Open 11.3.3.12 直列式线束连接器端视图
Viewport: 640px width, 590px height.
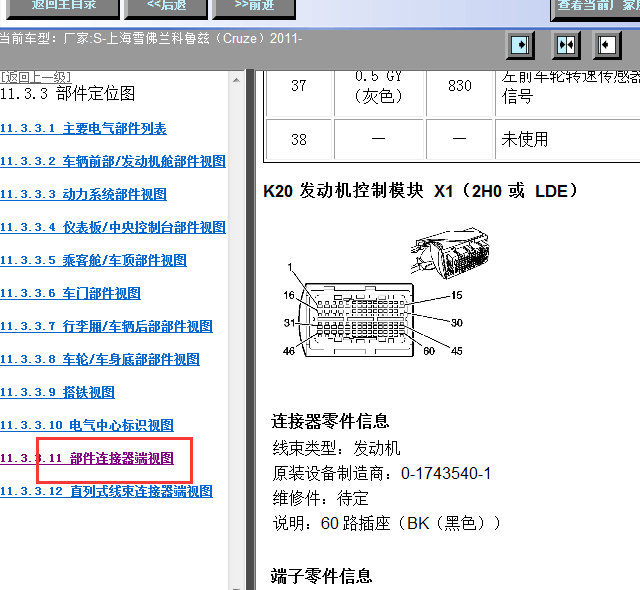(x=106, y=491)
